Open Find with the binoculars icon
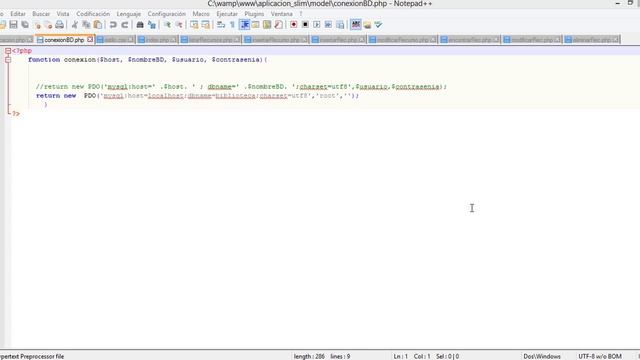Image resolution: width=640 pixels, height=360 pixels. click(140, 25)
